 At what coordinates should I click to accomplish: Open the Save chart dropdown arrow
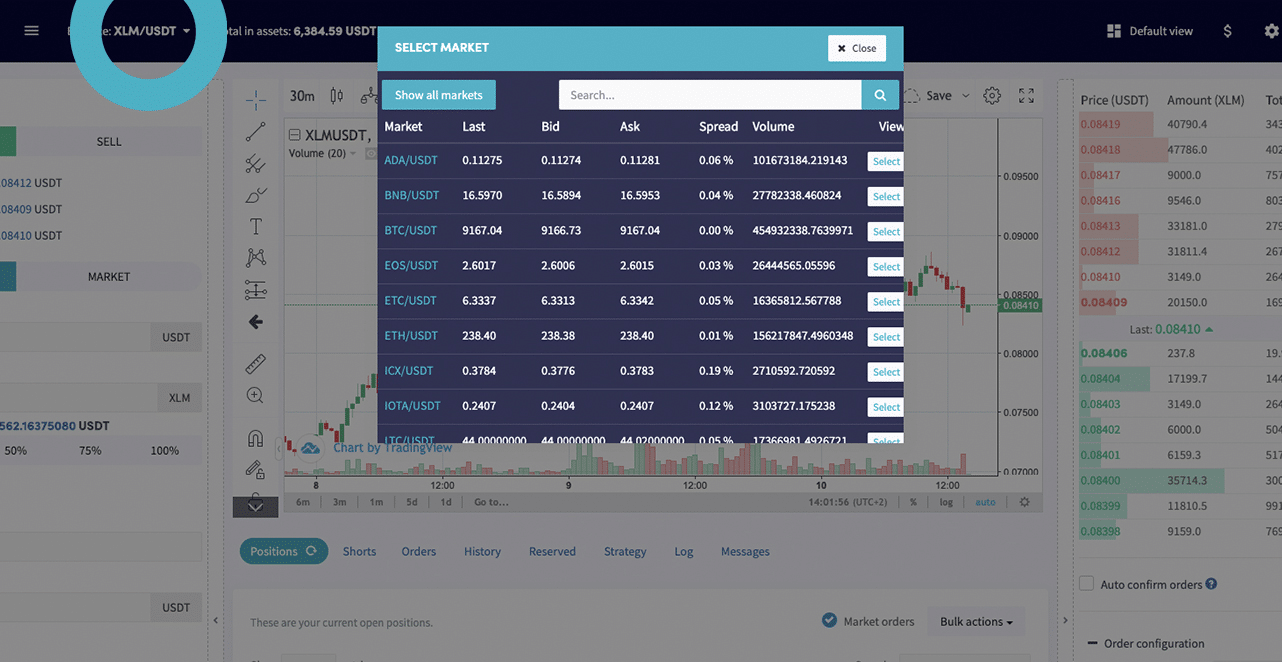[966, 96]
